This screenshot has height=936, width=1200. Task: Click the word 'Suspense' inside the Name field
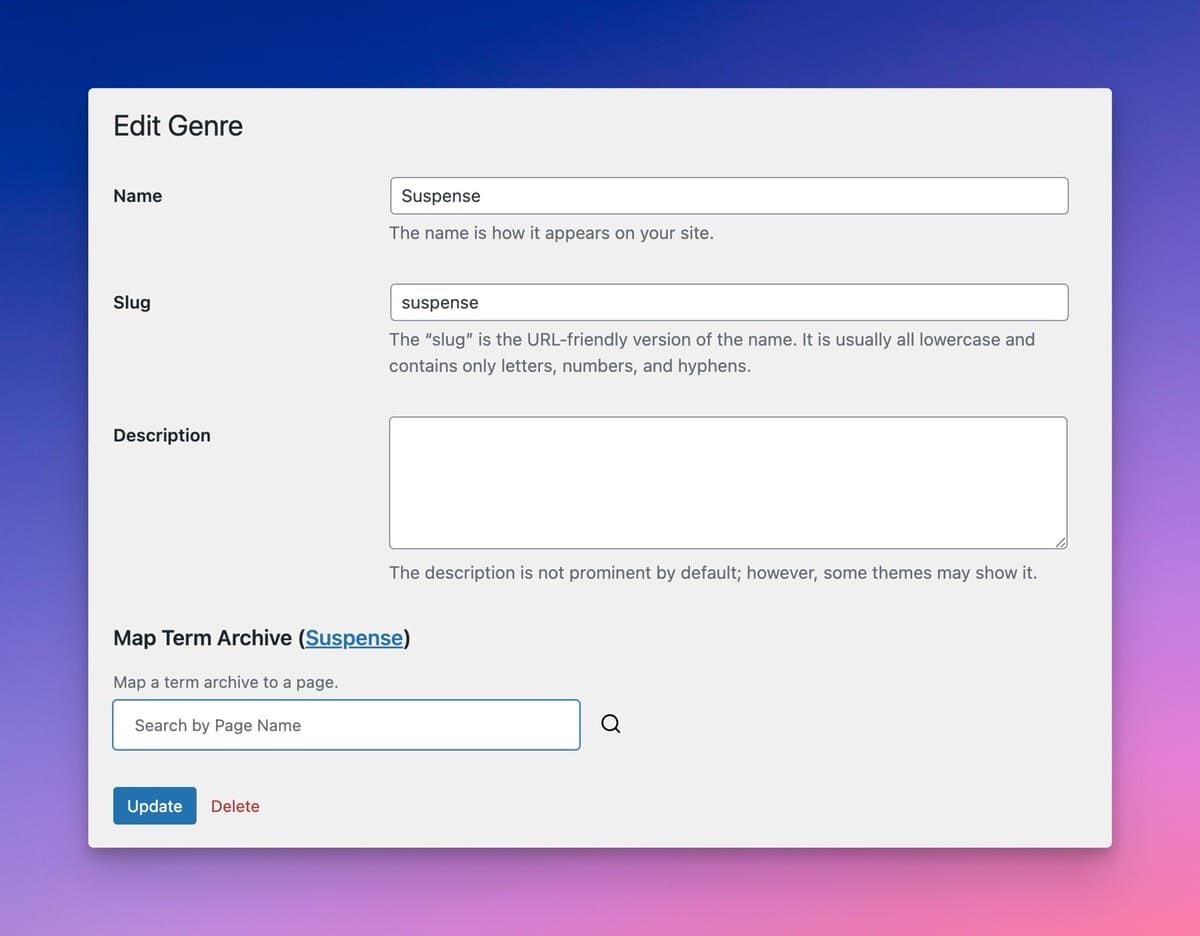click(441, 196)
